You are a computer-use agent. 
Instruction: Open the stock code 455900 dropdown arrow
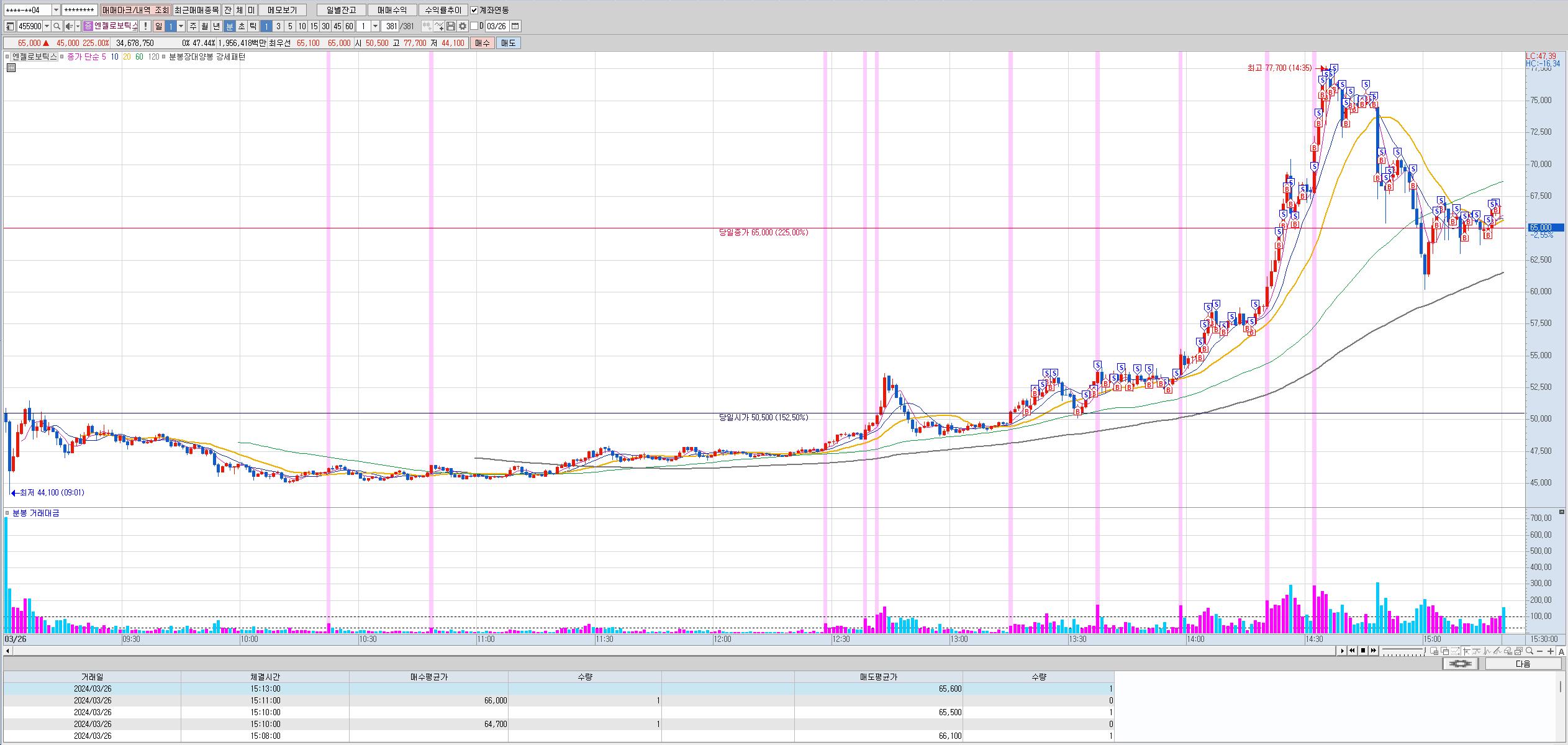[47, 26]
